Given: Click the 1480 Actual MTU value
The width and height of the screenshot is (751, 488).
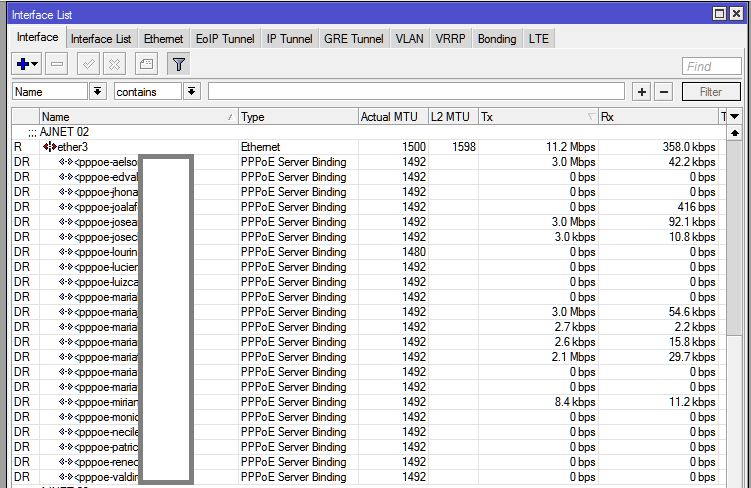Looking at the screenshot, I should coord(414,252).
